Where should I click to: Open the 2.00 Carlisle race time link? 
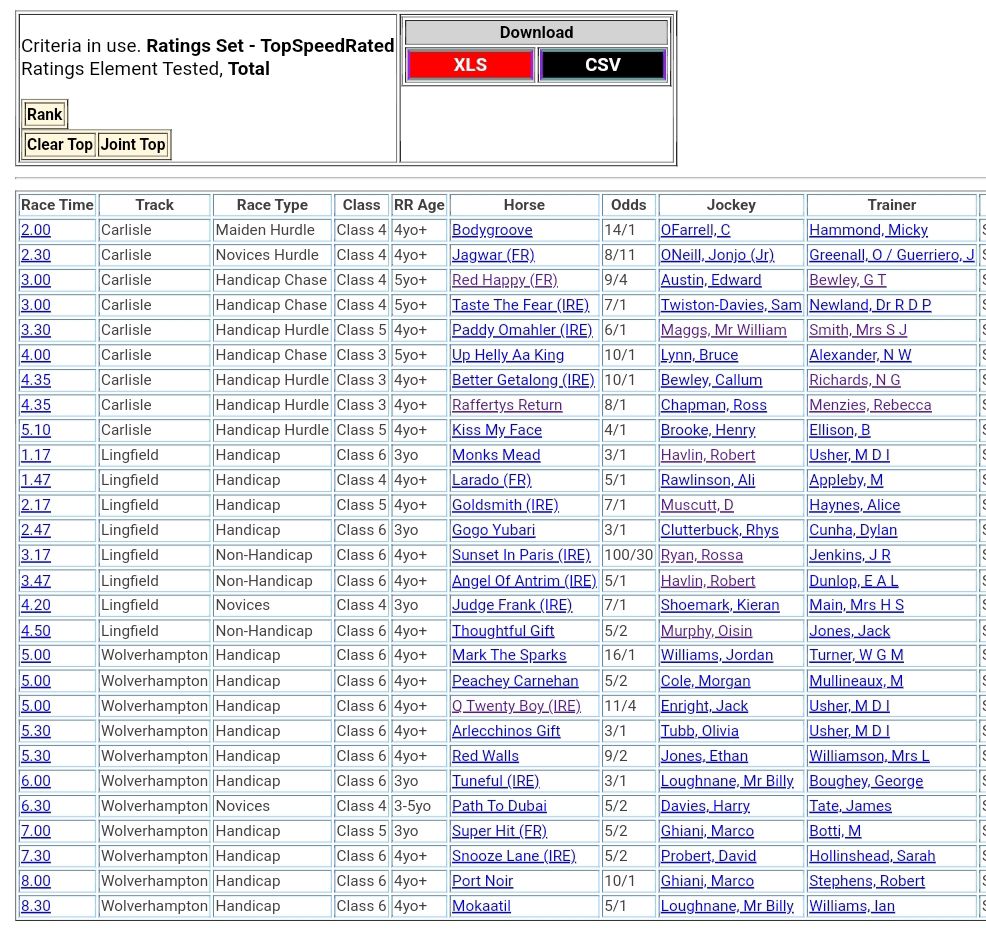coord(35,230)
